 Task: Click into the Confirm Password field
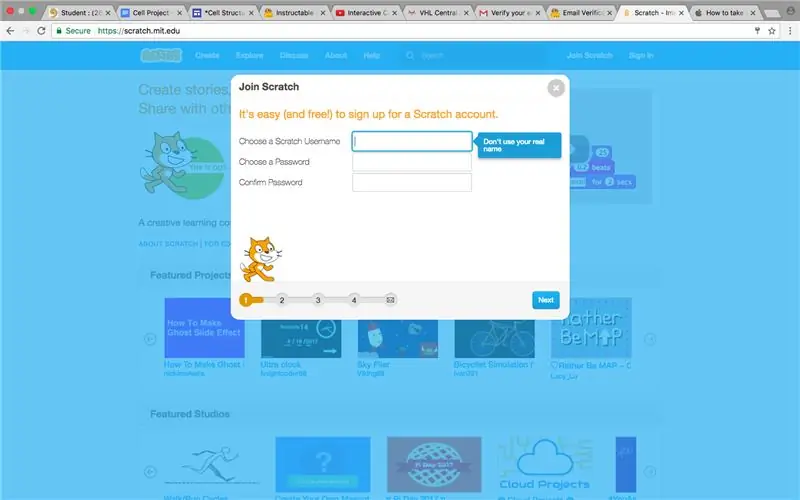click(412, 182)
